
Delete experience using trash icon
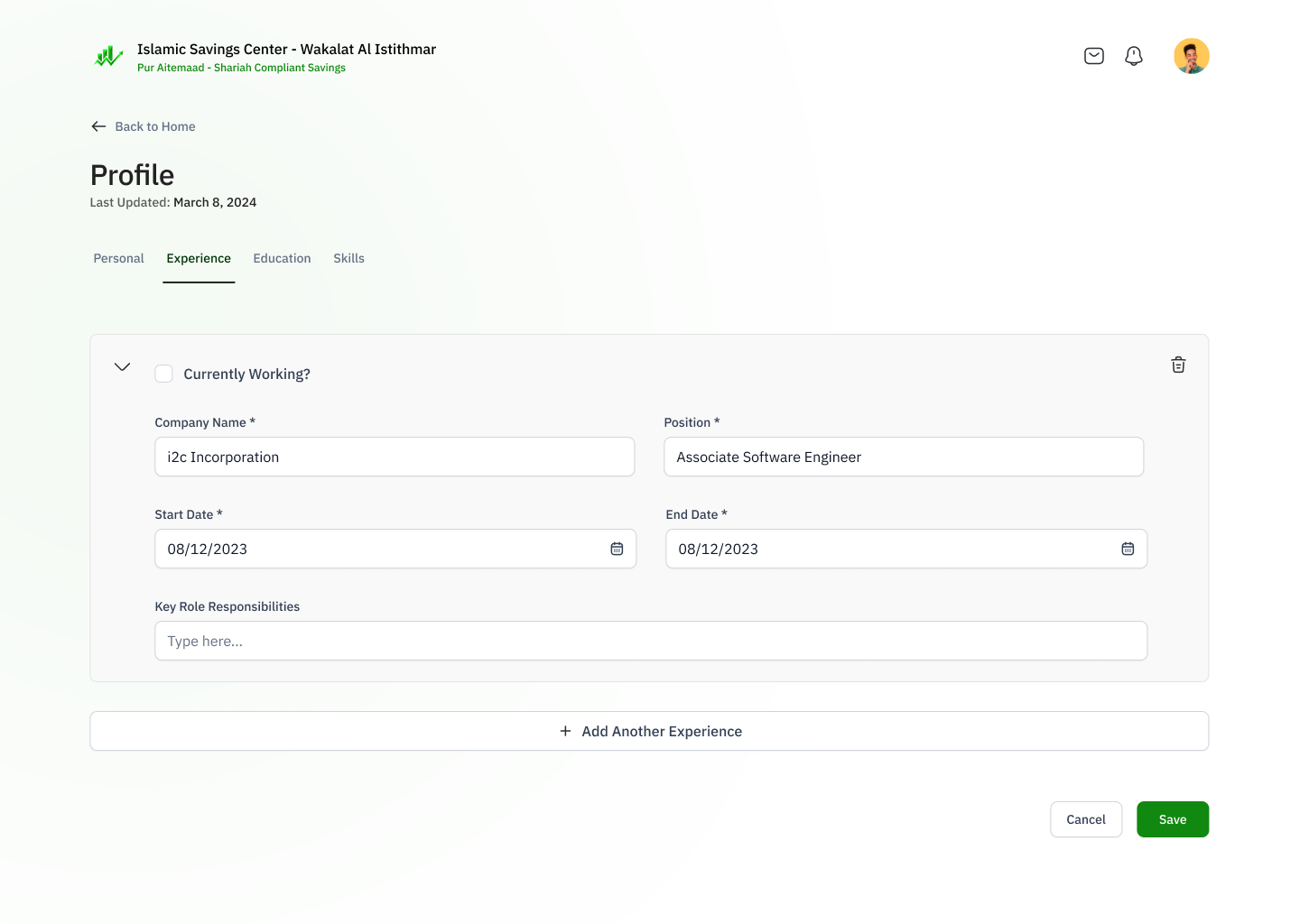point(1178,365)
